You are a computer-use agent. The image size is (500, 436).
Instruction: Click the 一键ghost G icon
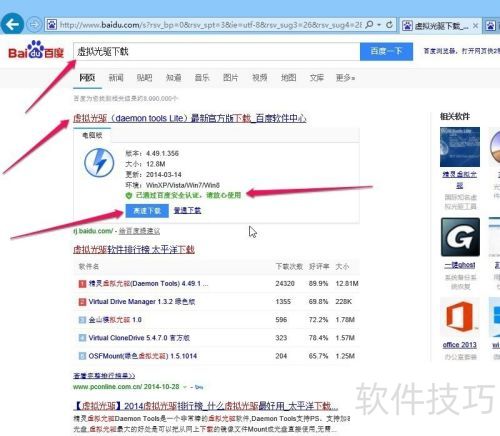point(460,237)
